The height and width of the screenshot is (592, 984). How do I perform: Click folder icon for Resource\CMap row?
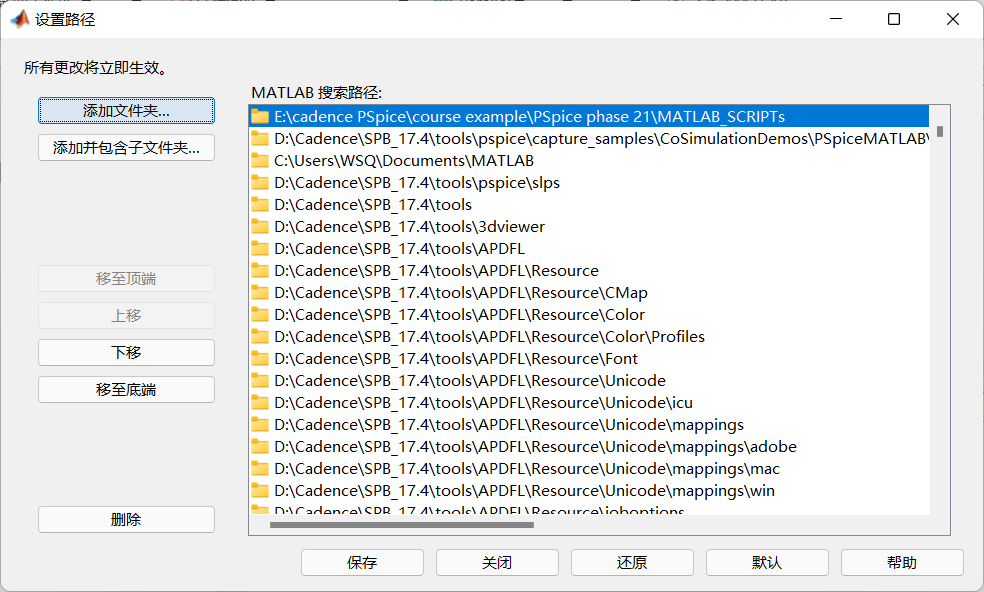coord(260,293)
